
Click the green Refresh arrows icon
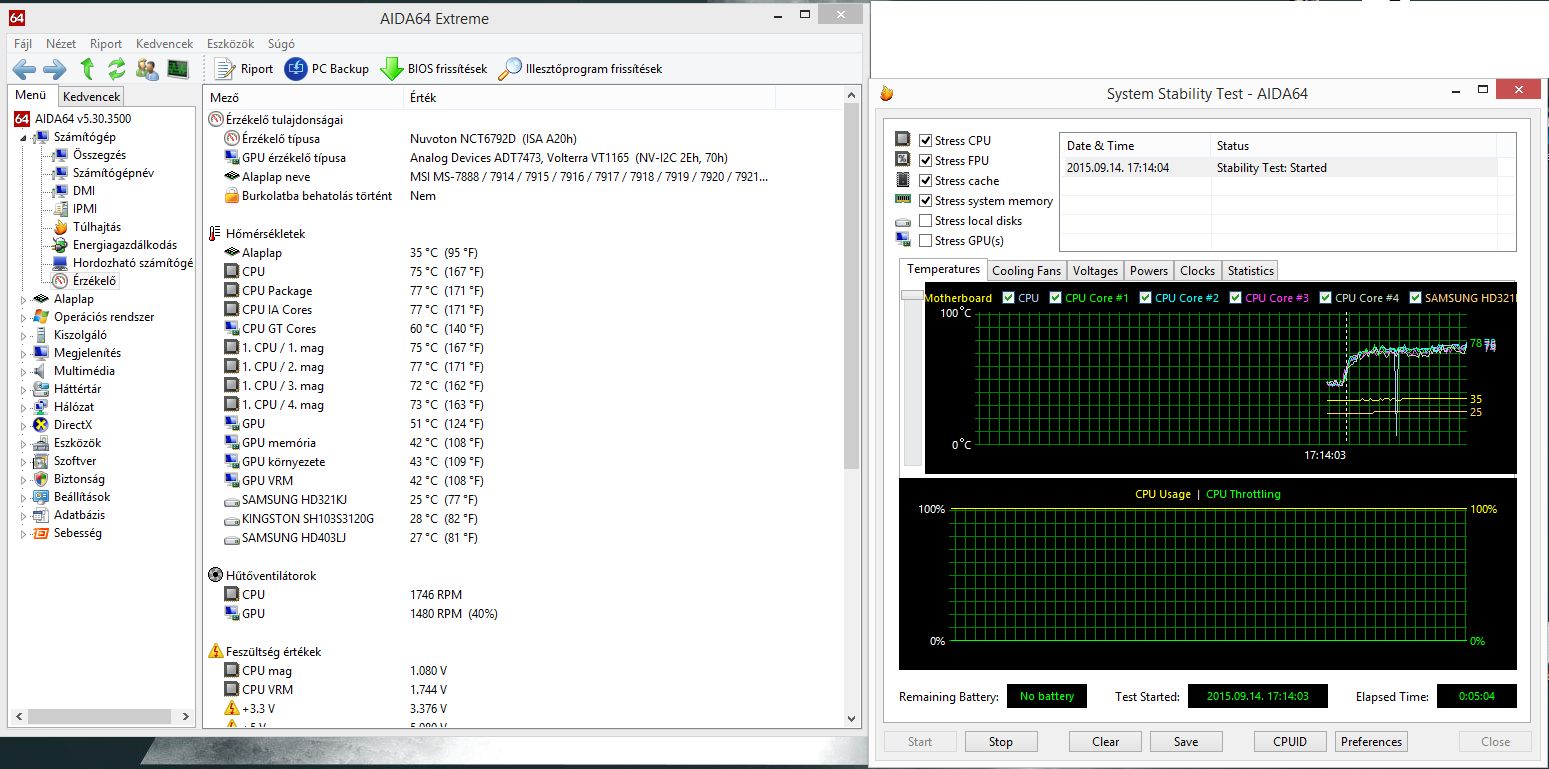coord(117,69)
